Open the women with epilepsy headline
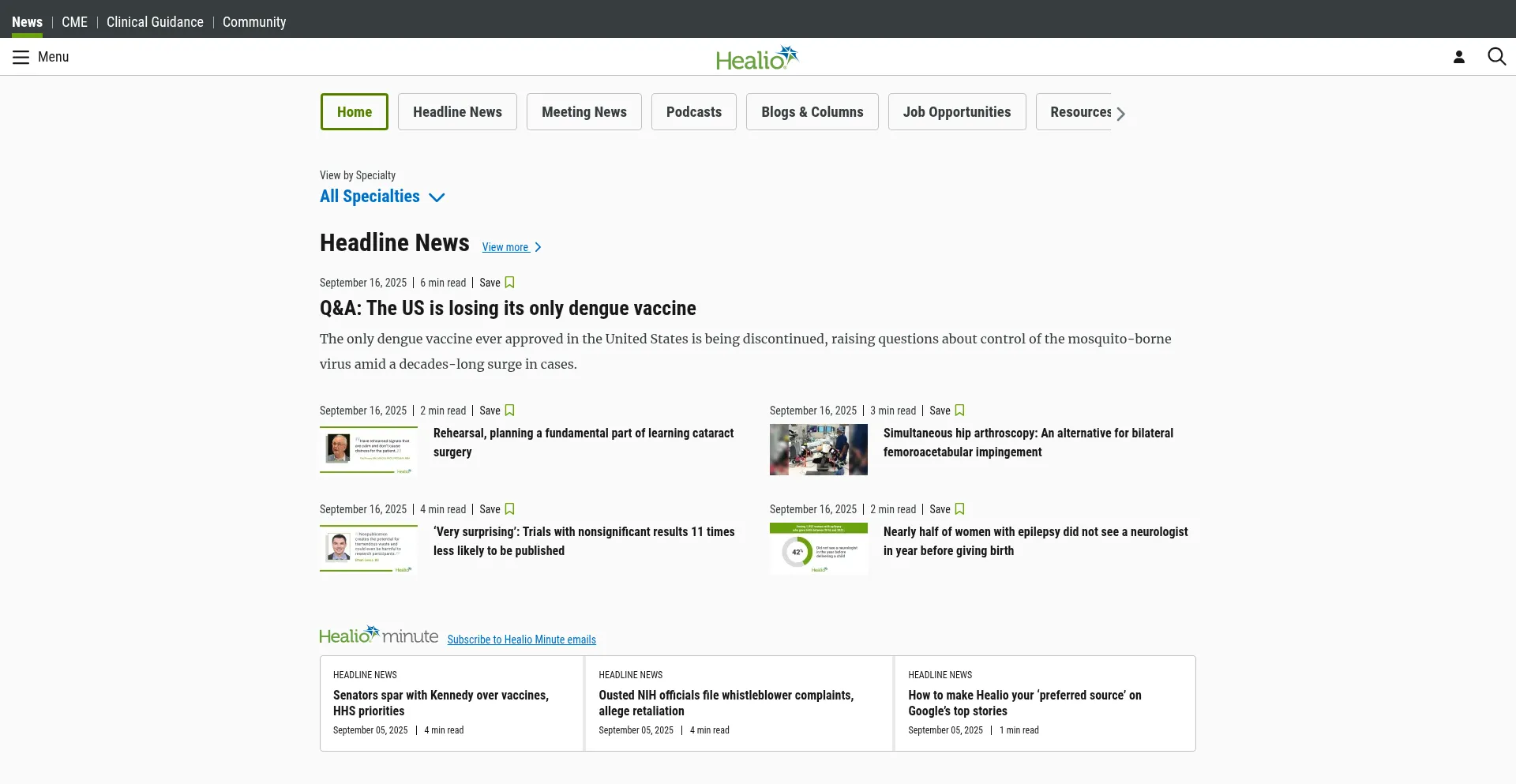 pos(1035,541)
